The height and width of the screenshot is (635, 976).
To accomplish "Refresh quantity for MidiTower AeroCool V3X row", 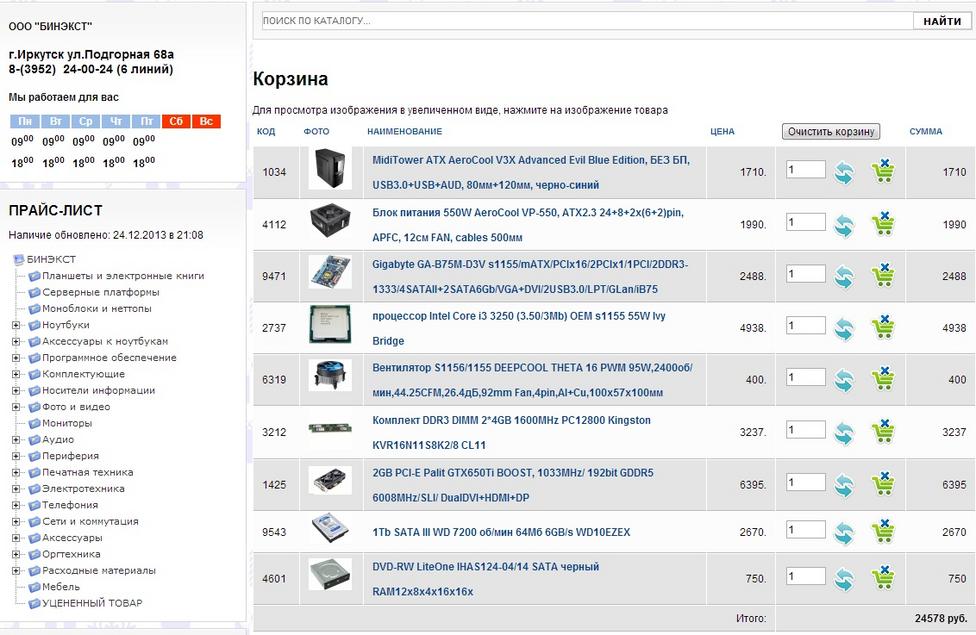I will click(x=844, y=172).
